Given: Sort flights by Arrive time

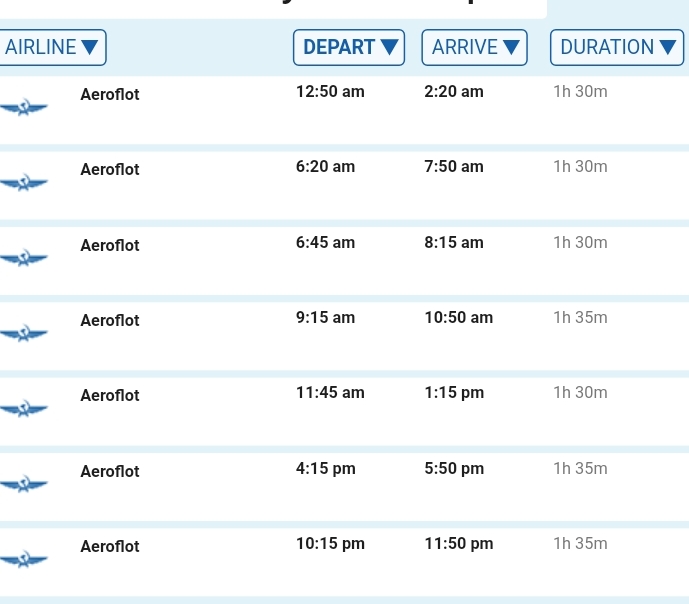Looking at the screenshot, I should [474, 47].
